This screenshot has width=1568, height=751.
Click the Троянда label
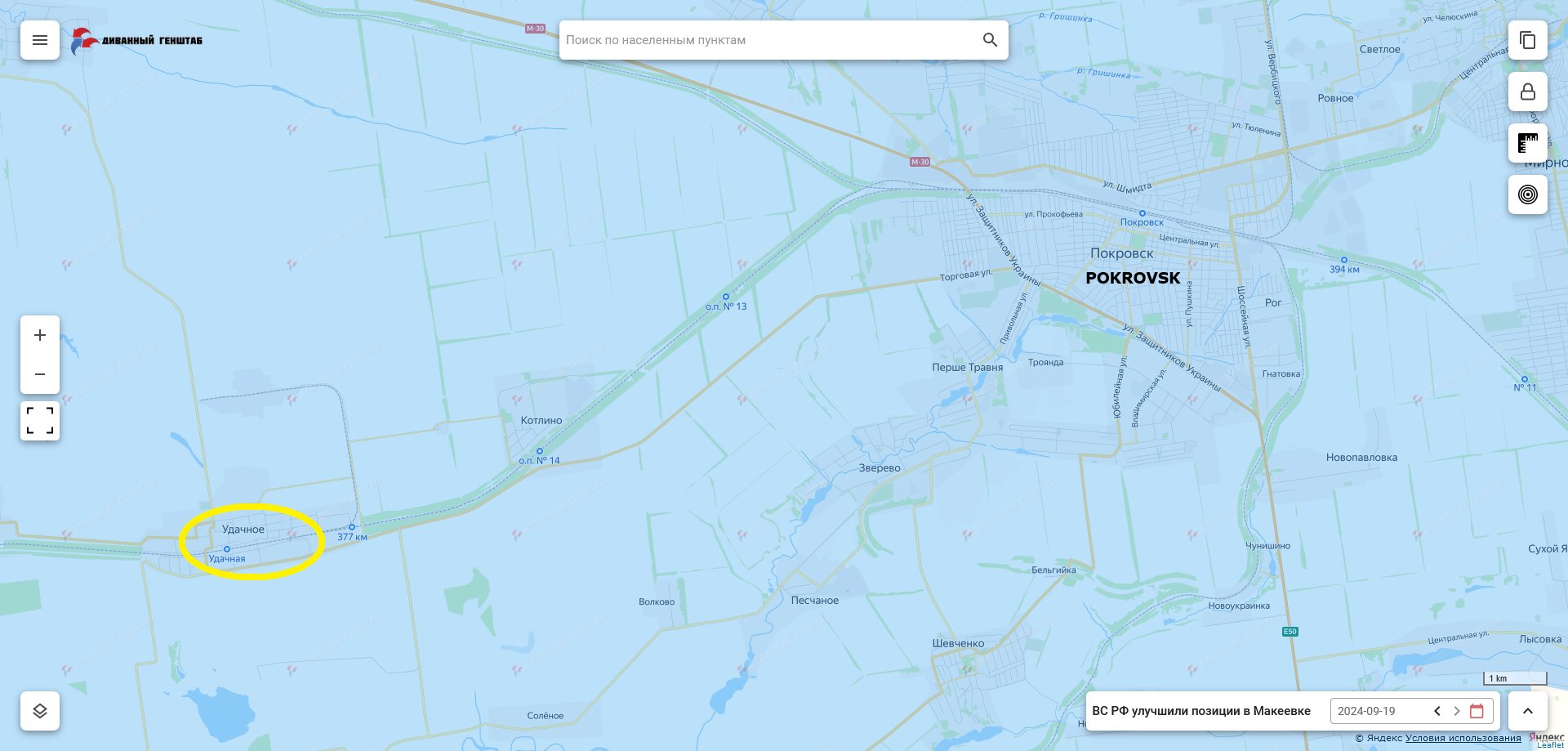(x=1046, y=362)
